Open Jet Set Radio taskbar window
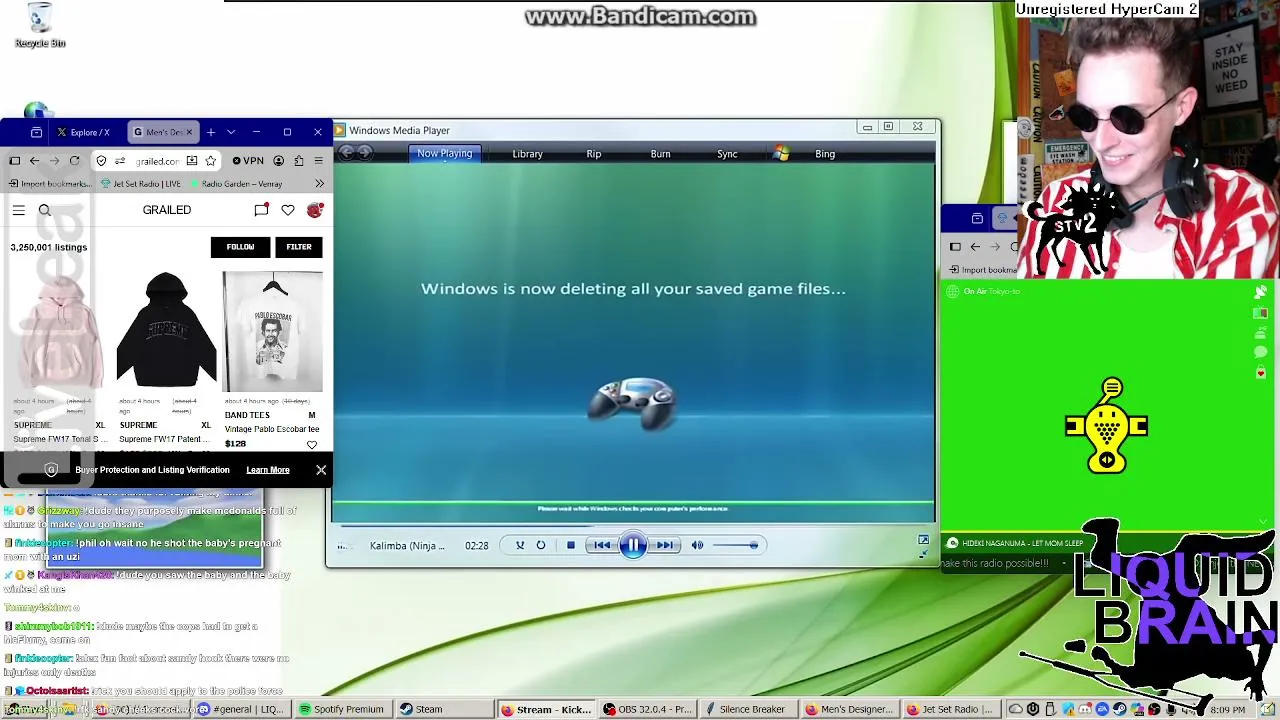1280x720 pixels. tap(950, 710)
